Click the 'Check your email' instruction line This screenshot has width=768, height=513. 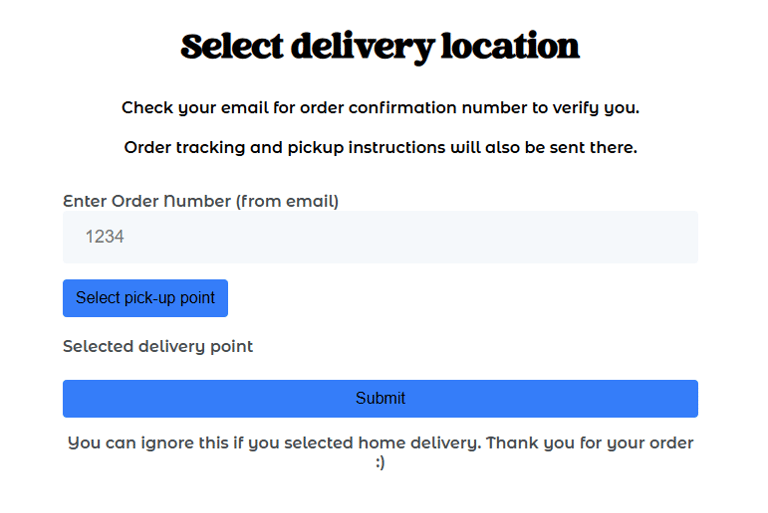click(381, 108)
